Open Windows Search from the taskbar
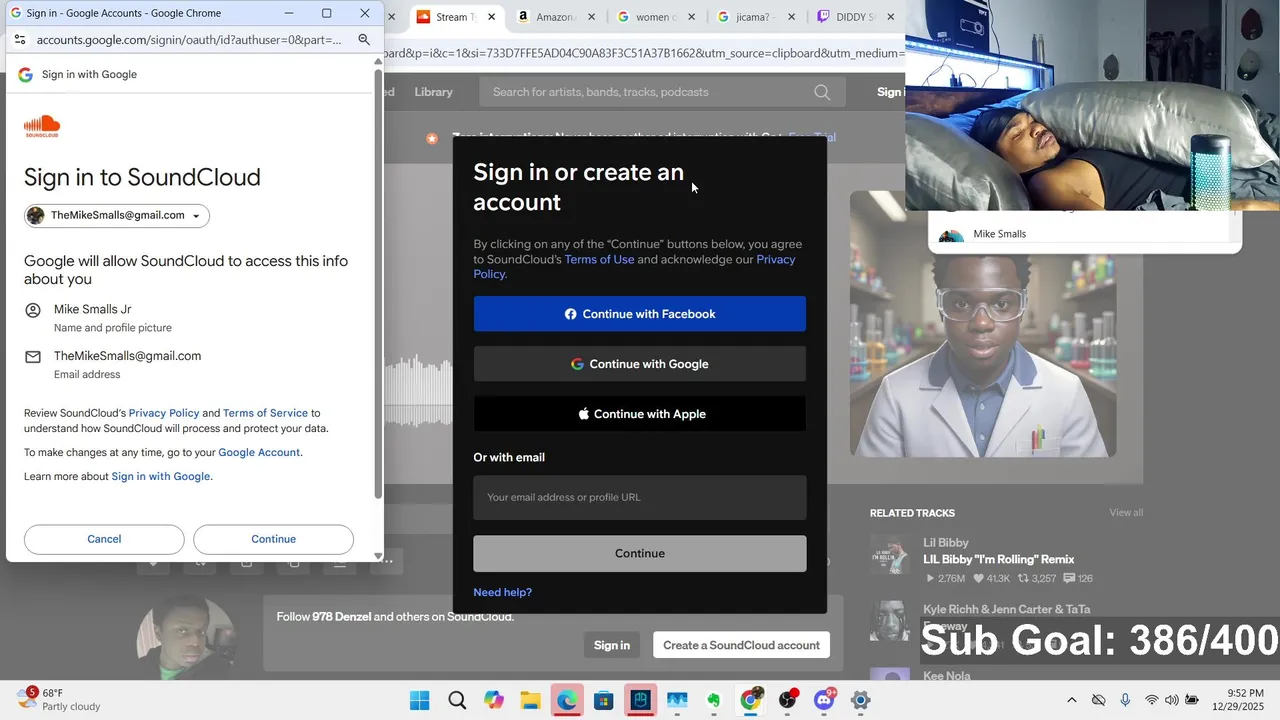This screenshot has height=720, width=1280. 457,700
